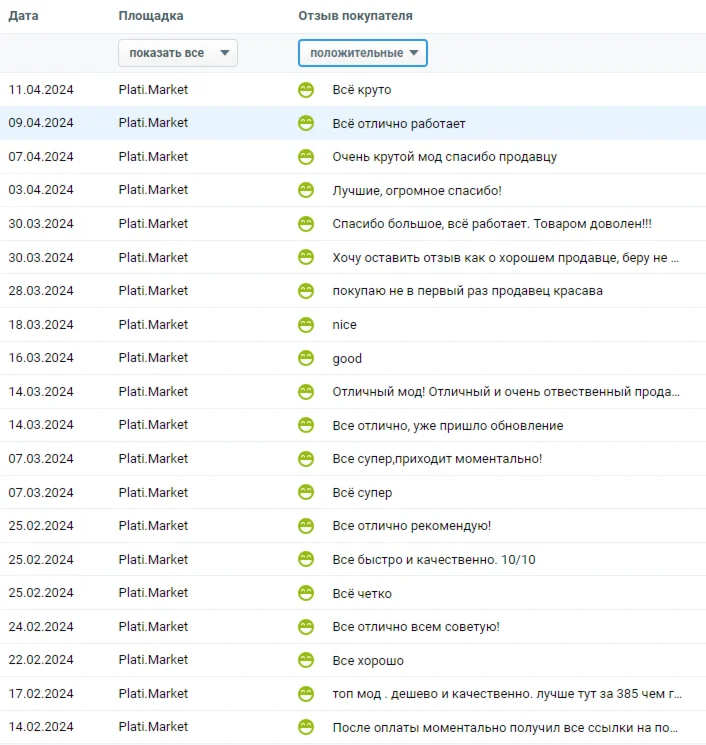
Task: Click the smiley icon beside 'good' review
Action: (x=306, y=358)
